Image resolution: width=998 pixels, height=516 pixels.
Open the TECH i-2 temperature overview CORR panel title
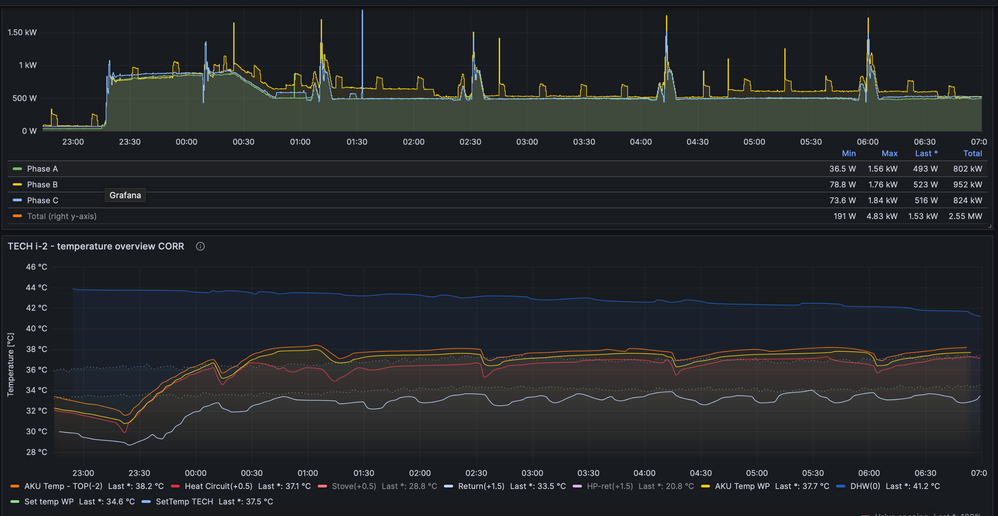[x=96, y=246]
